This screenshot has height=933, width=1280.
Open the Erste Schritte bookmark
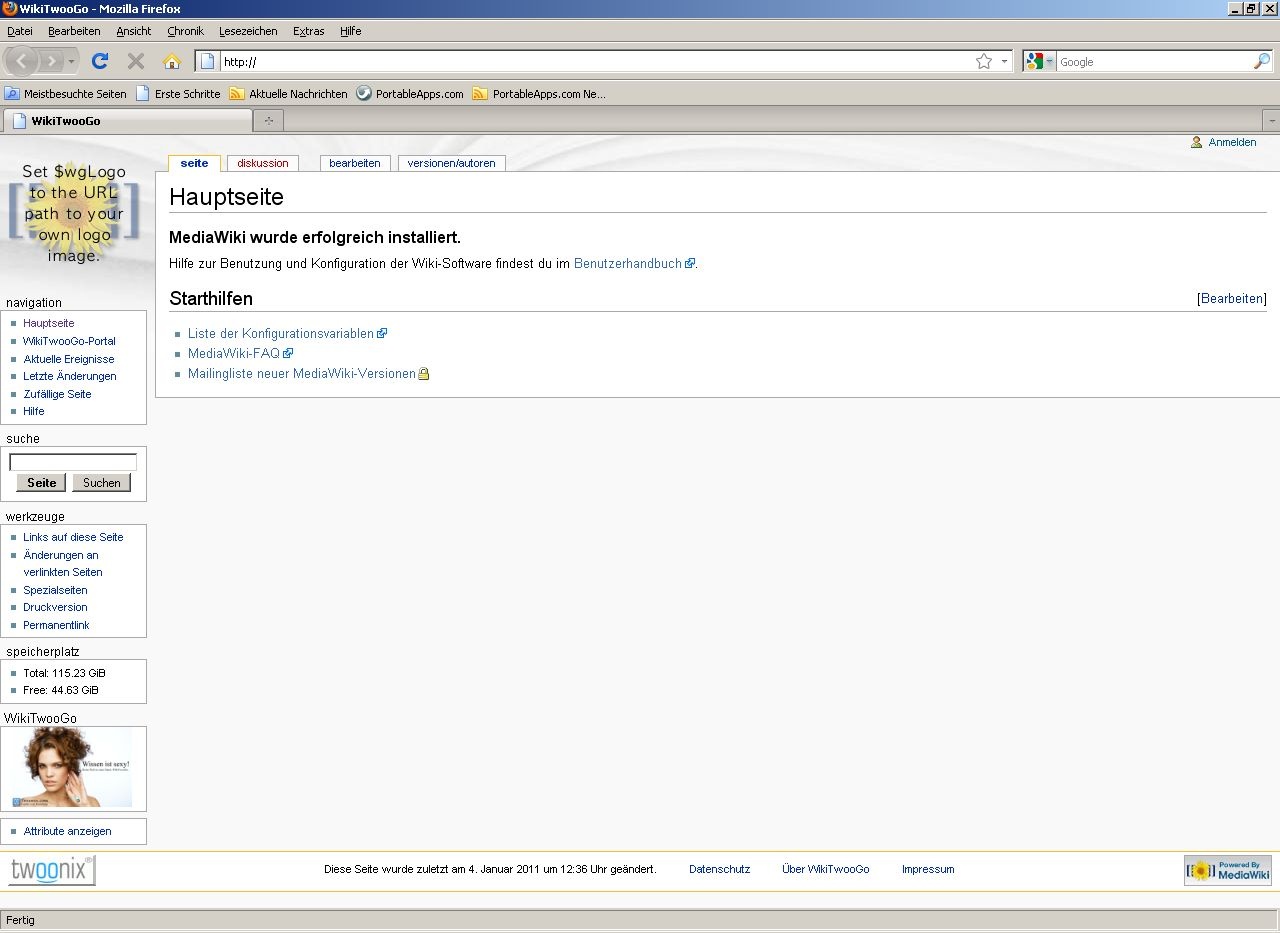(x=178, y=94)
